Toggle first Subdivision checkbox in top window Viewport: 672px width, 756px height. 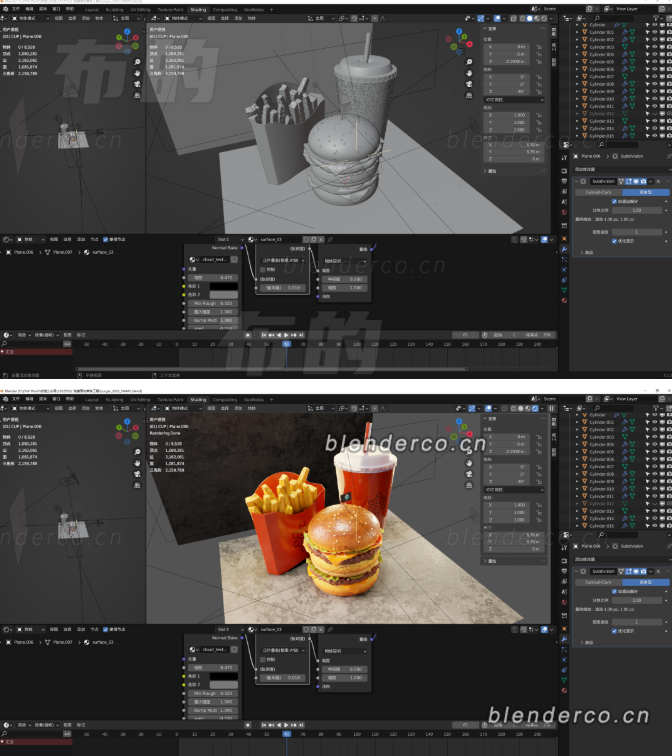[614, 202]
